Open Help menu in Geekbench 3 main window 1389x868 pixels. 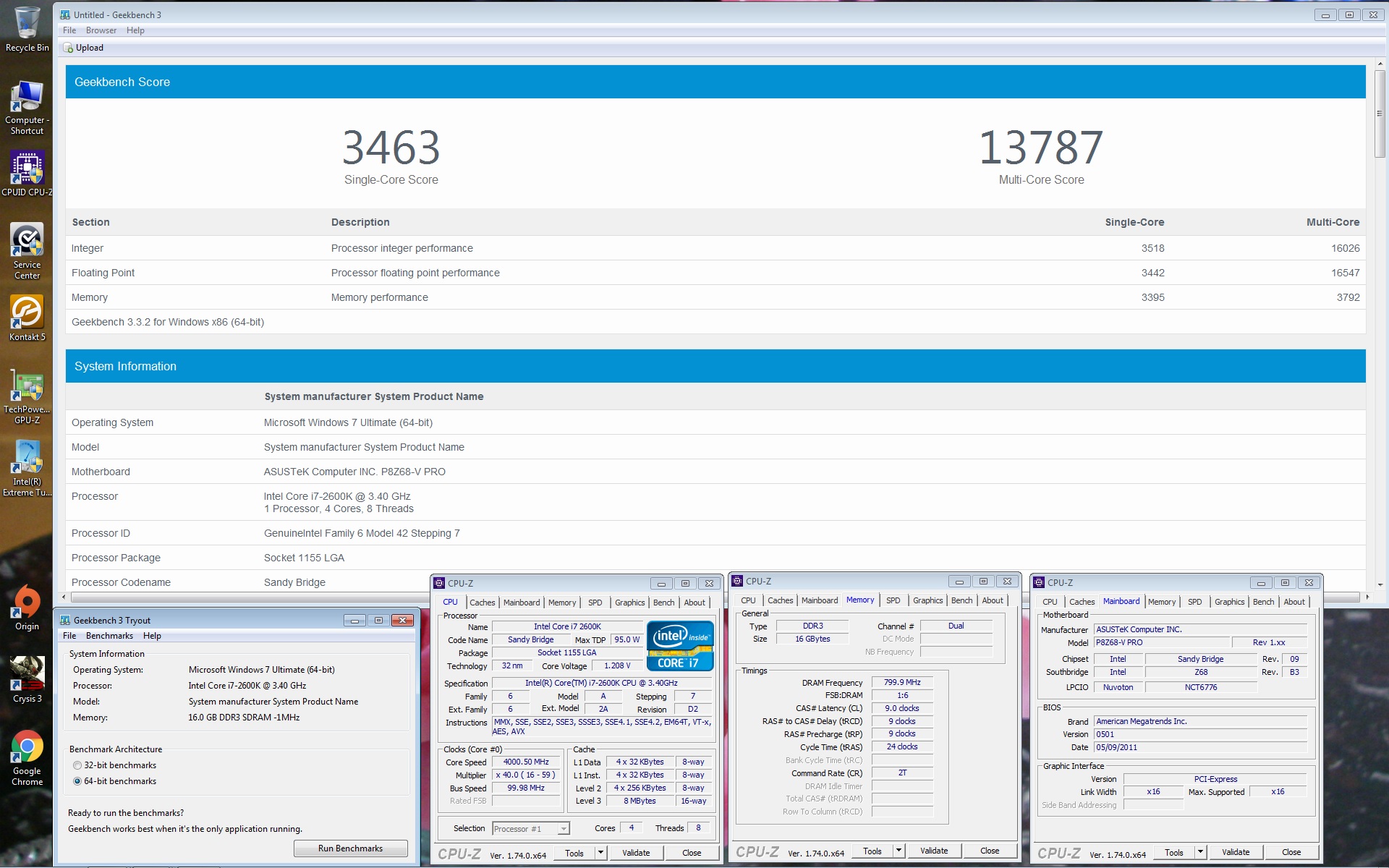pyautogui.click(x=135, y=30)
